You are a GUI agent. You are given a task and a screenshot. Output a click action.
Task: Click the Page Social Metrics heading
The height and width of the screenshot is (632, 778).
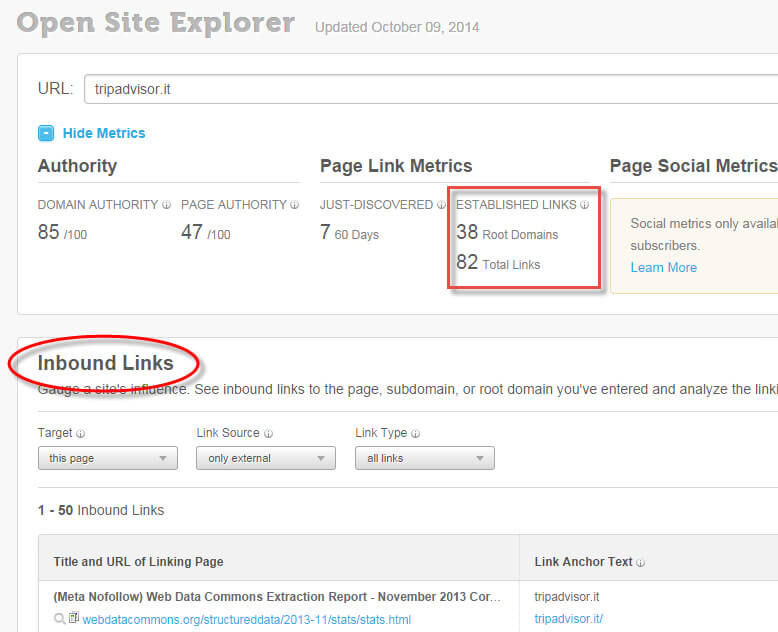pyautogui.click(x=693, y=166)
